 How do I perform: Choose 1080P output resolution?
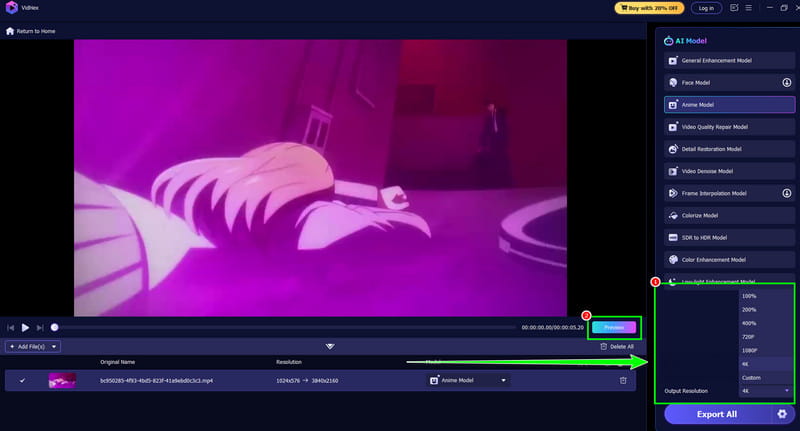766,350
